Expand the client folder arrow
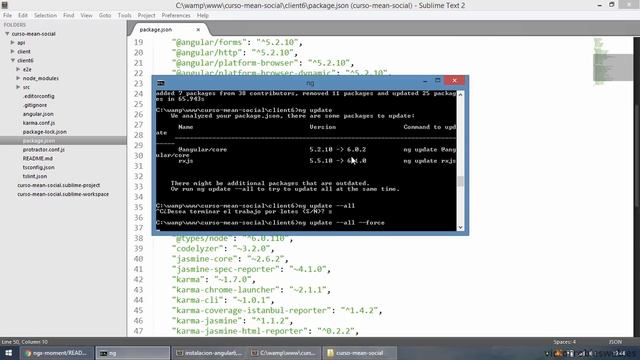Image resolution: width=640 pixels, height=360 pixels. pyautogui.click(x=13, y=51)
